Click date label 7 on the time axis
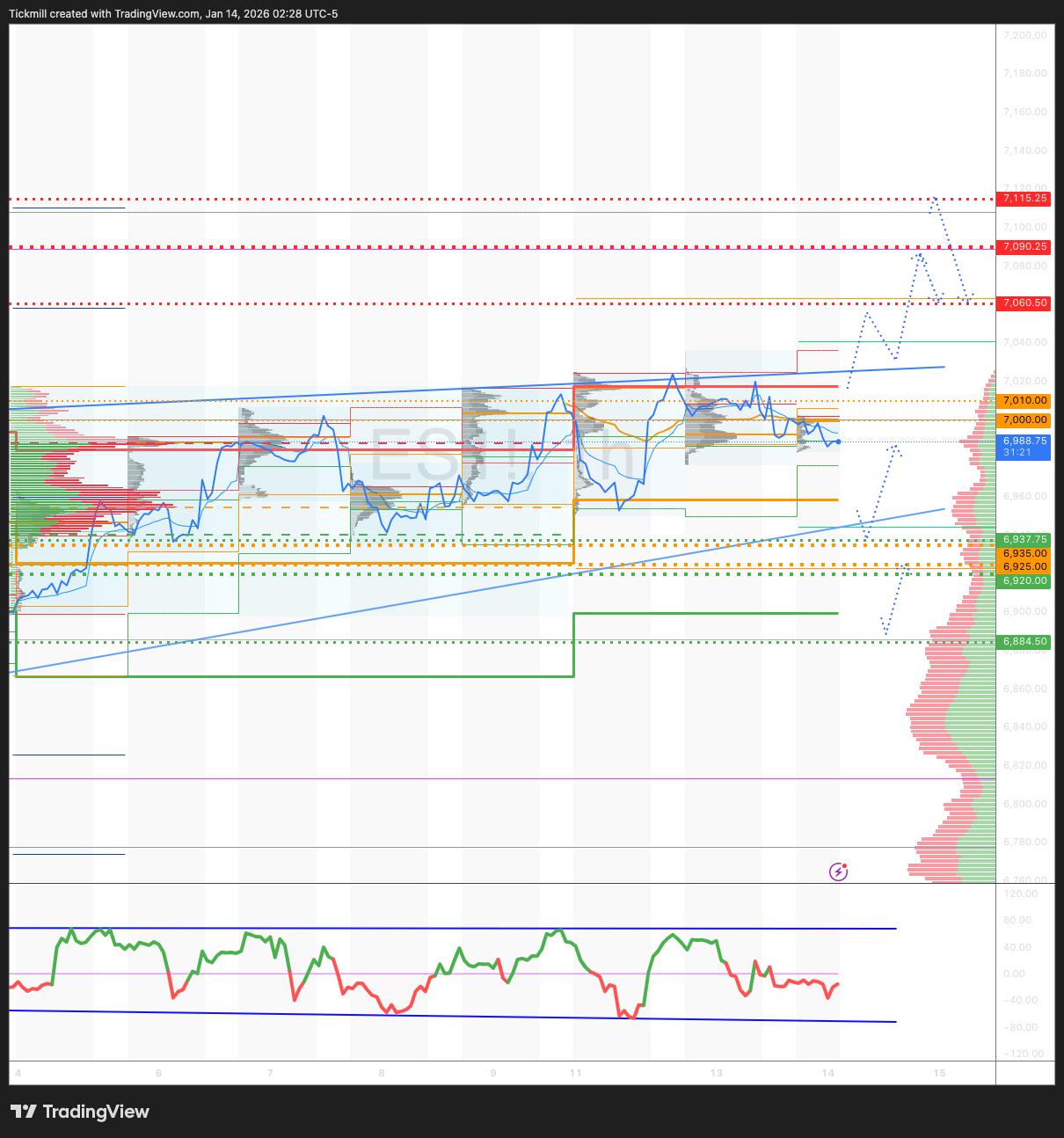The height and width of the screenshot is (1138, 1064). (270, 1074)
